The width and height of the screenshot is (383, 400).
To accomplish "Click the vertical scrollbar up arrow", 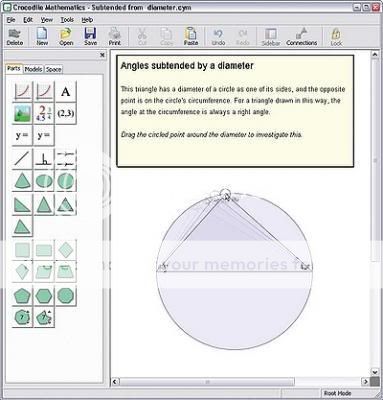I will coord(375,54).
